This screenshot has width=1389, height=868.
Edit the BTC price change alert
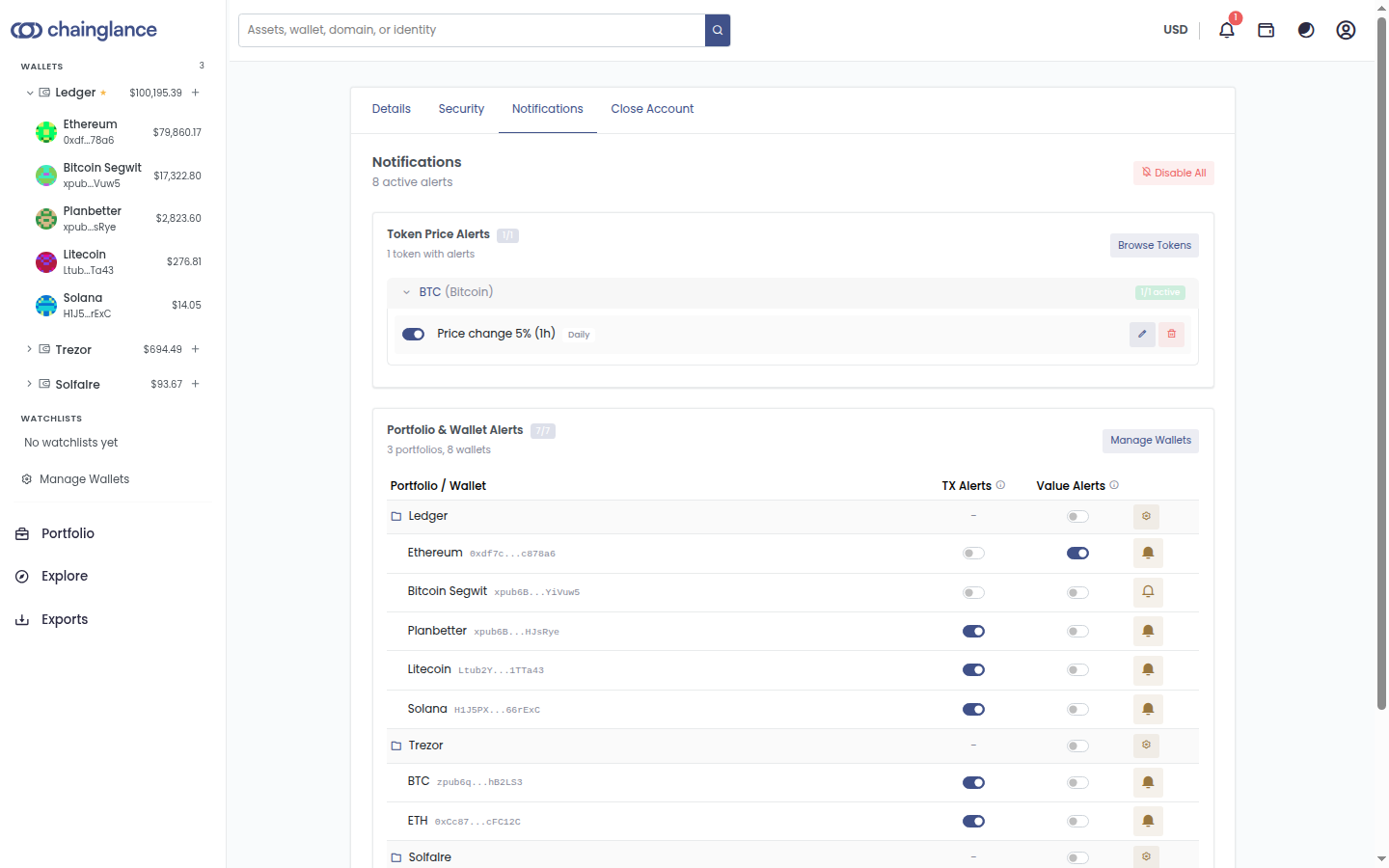(x=1142, y=334)
